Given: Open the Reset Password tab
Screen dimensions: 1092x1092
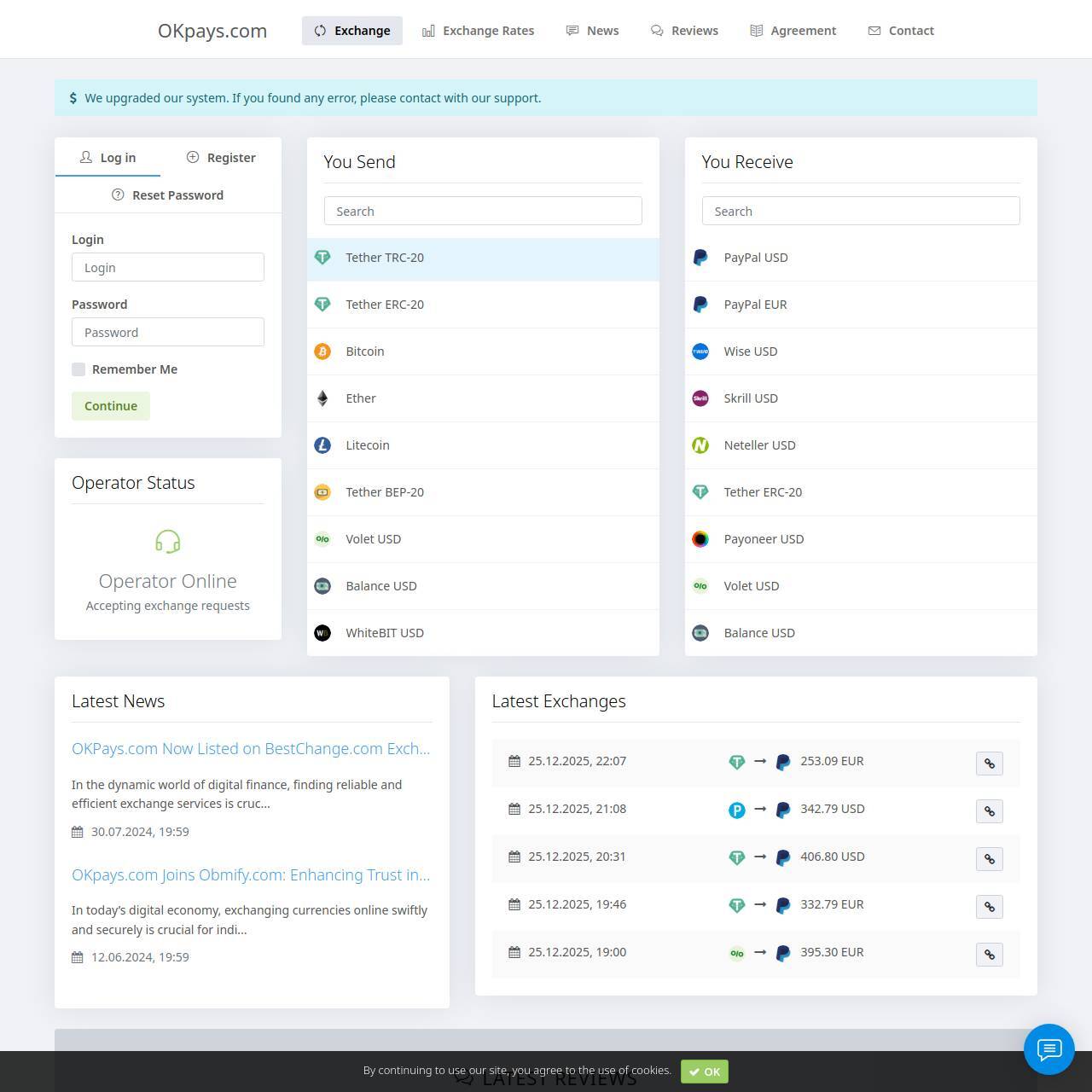Looking at the screenshot, I should pos(168,195).
